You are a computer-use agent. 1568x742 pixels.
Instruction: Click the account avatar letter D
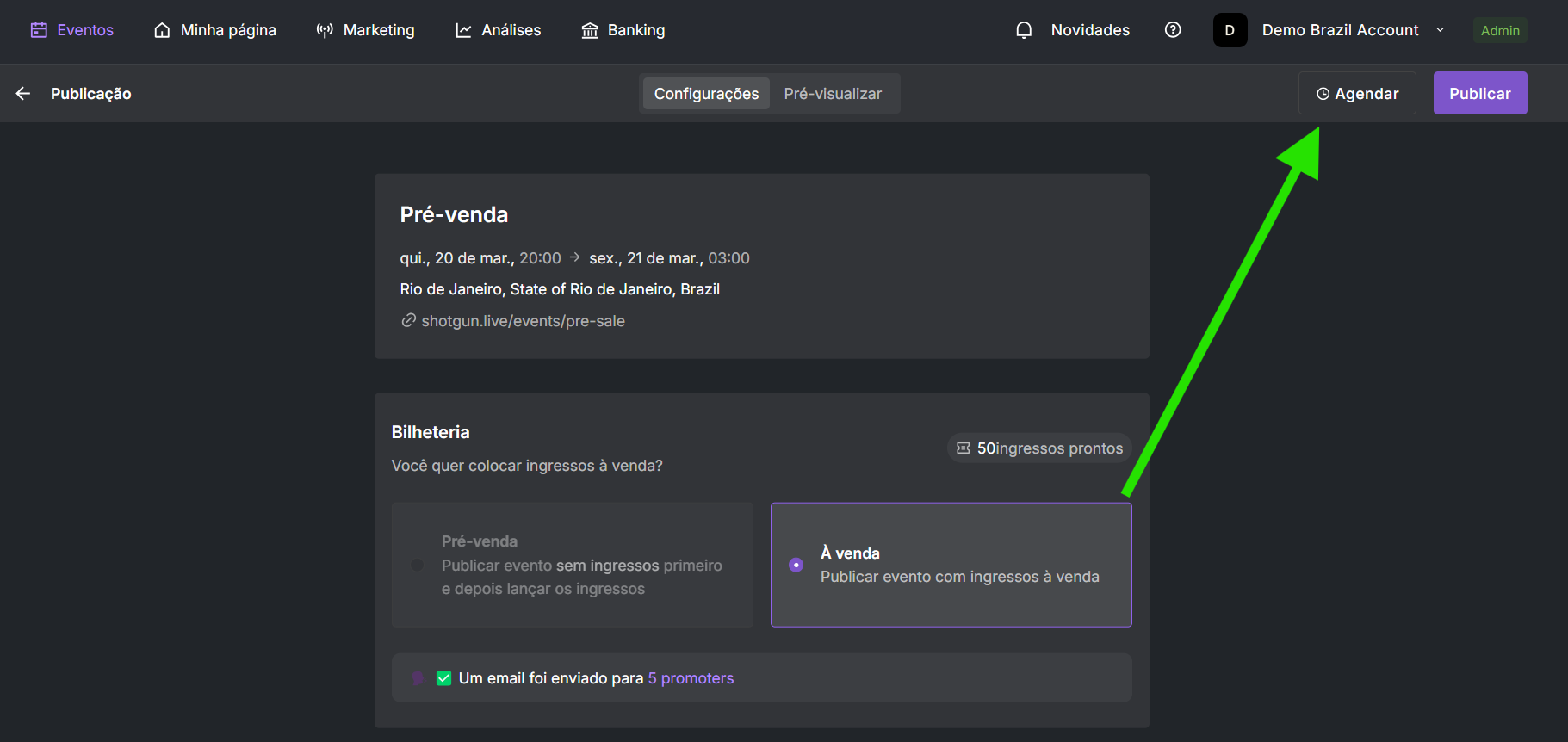click(1230, 30)
